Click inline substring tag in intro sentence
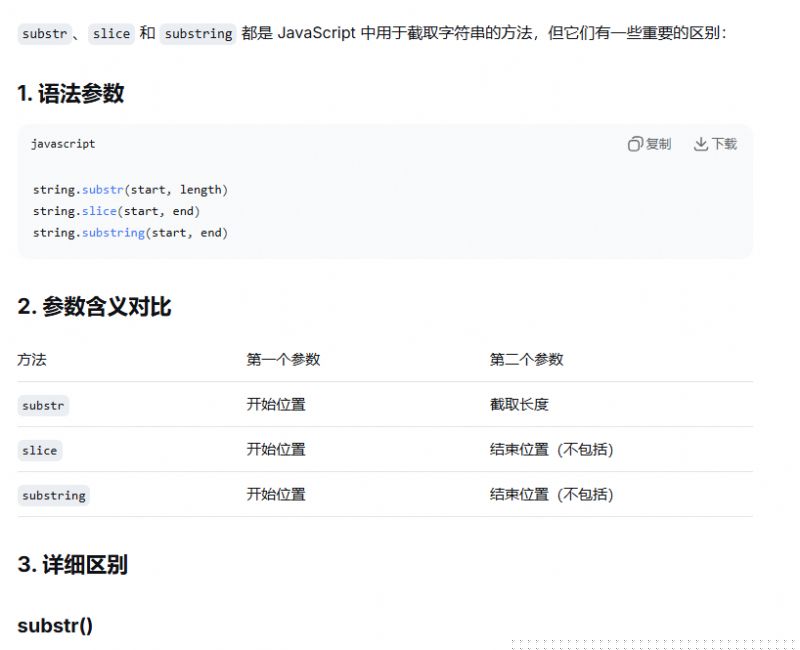 tap(198, 33)
